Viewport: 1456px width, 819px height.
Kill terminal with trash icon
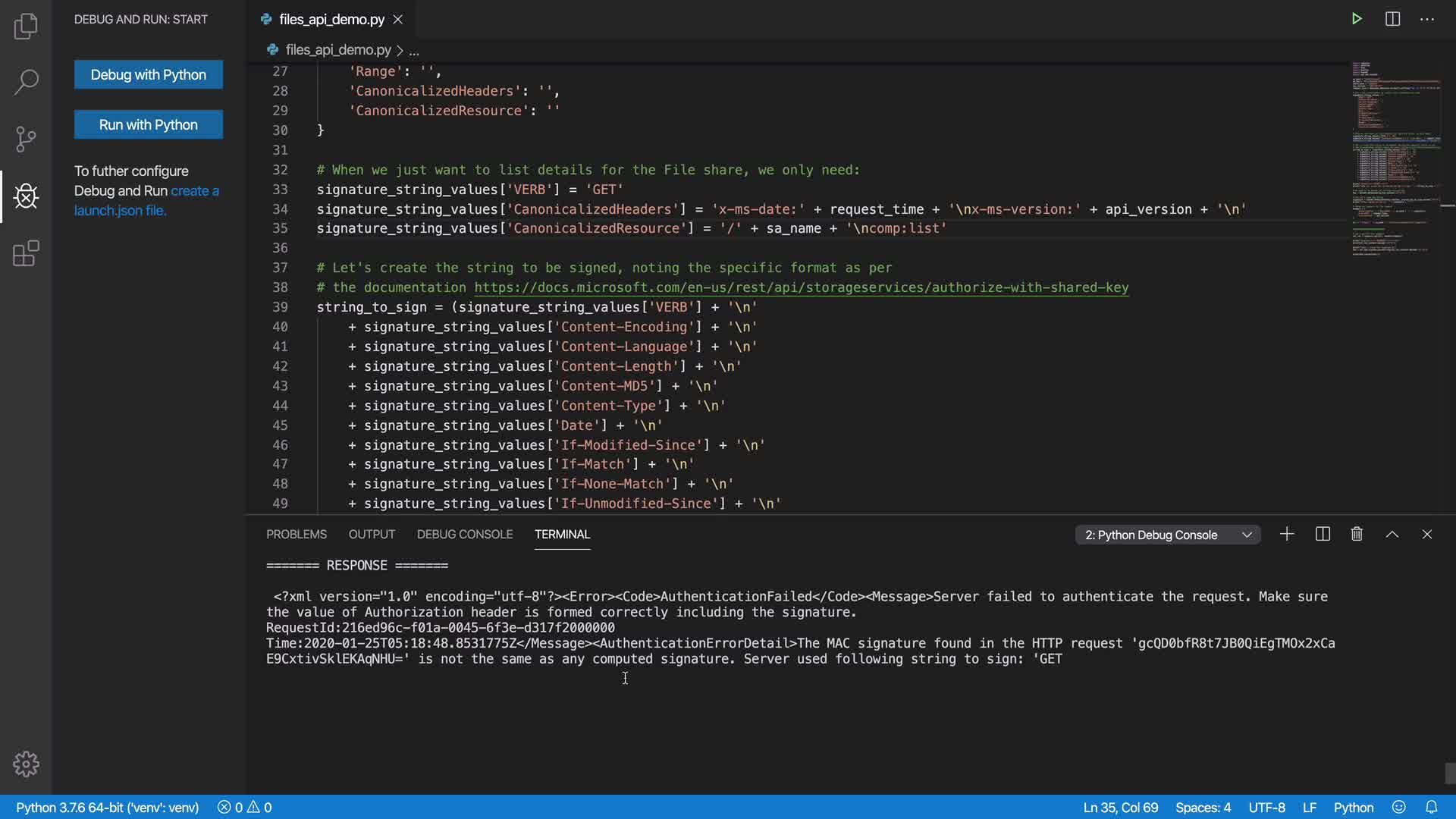point(1357,535)
